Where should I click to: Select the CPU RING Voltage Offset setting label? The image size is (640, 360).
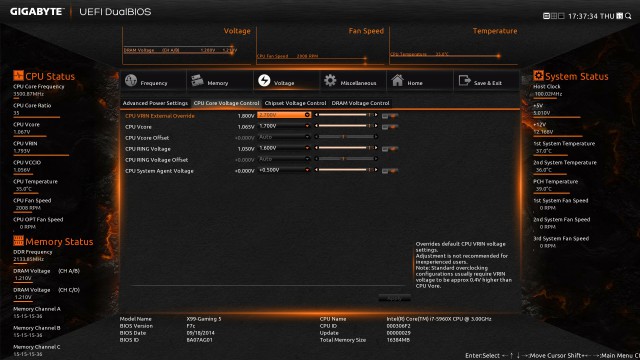(156, 160)
